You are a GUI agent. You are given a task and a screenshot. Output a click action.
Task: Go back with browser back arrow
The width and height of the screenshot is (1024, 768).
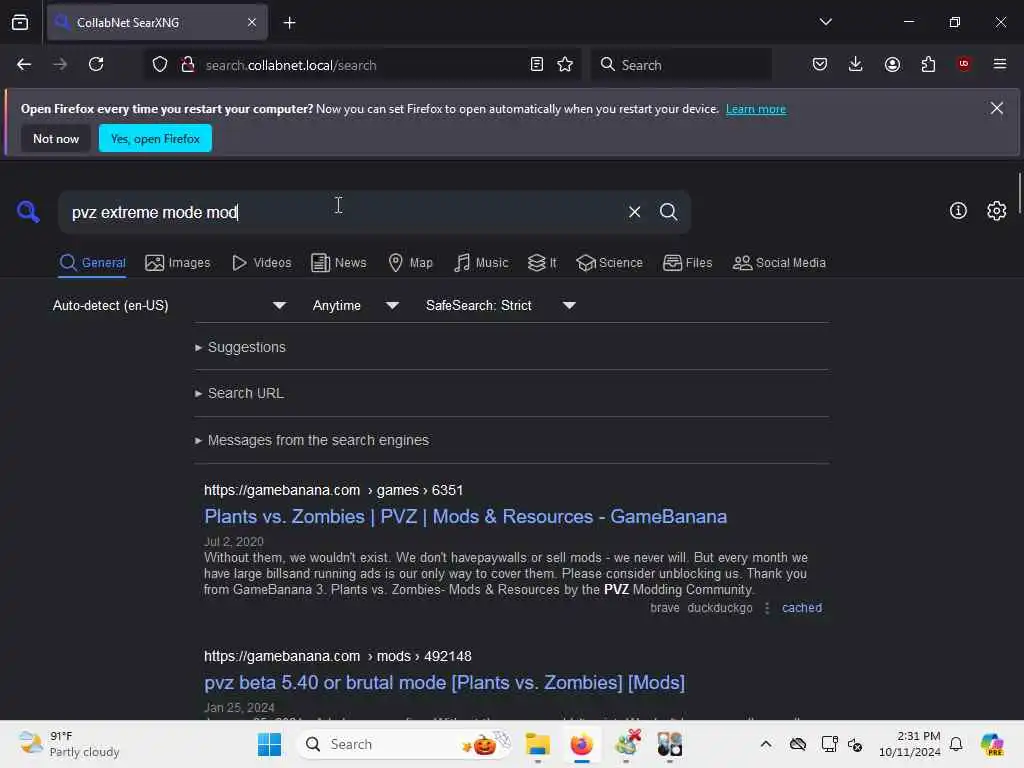click(24, 64)
